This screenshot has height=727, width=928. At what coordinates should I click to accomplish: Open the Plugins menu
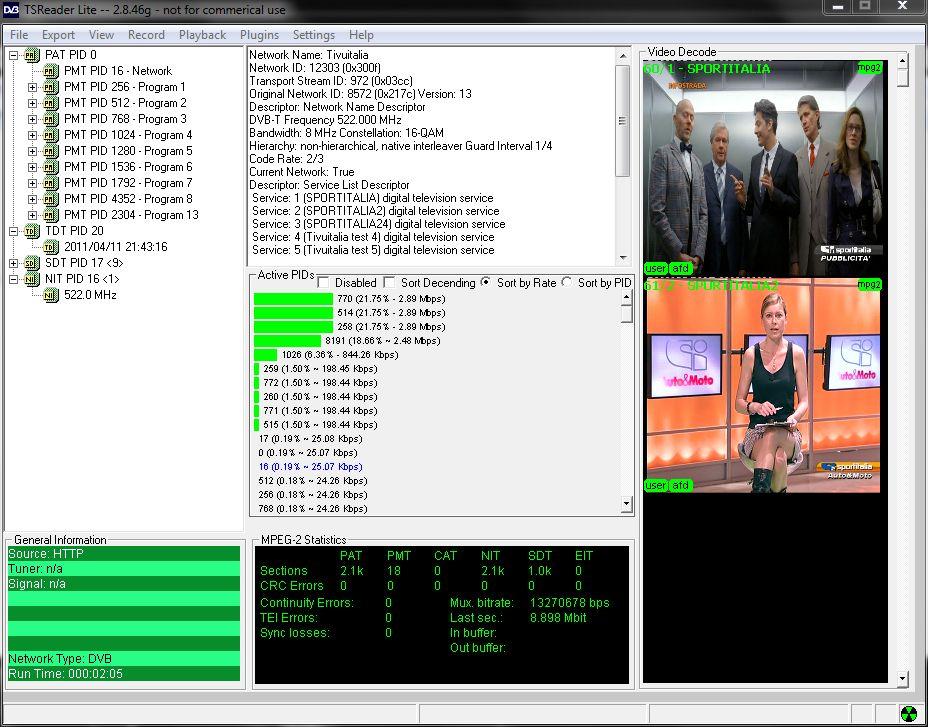point(259,35)
